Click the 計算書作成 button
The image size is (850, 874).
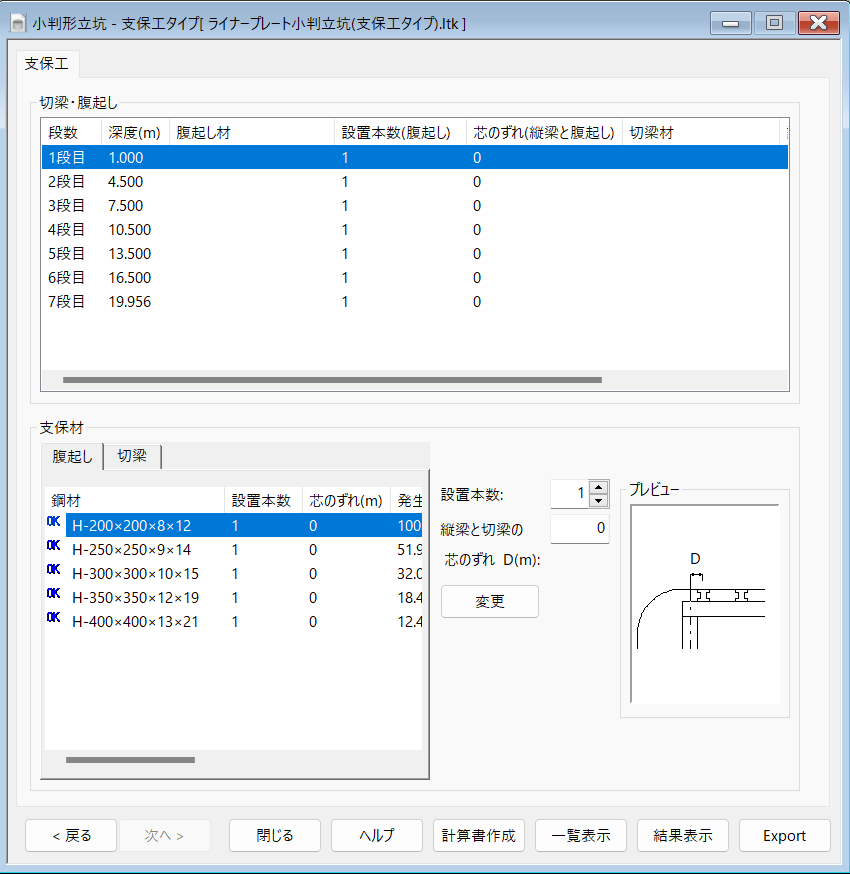(478, 836)
